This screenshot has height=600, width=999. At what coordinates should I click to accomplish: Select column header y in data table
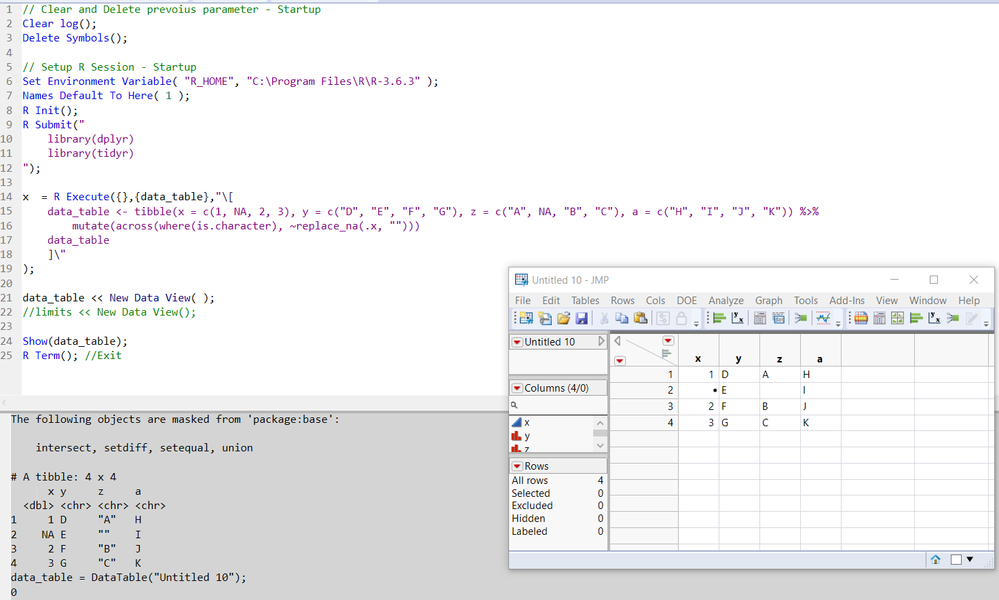point(738,358)
